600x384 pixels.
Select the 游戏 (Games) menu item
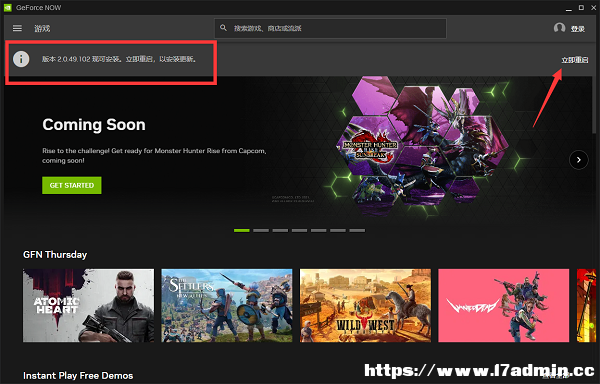[x=42, y=29]
